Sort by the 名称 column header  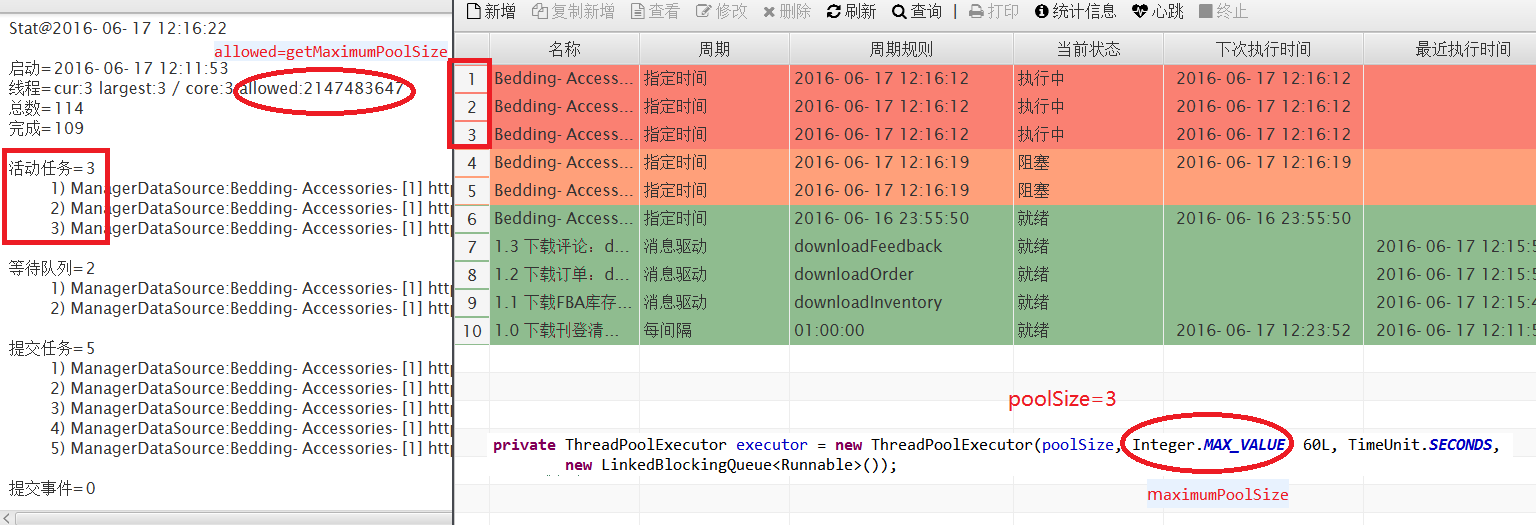(564, 49)
